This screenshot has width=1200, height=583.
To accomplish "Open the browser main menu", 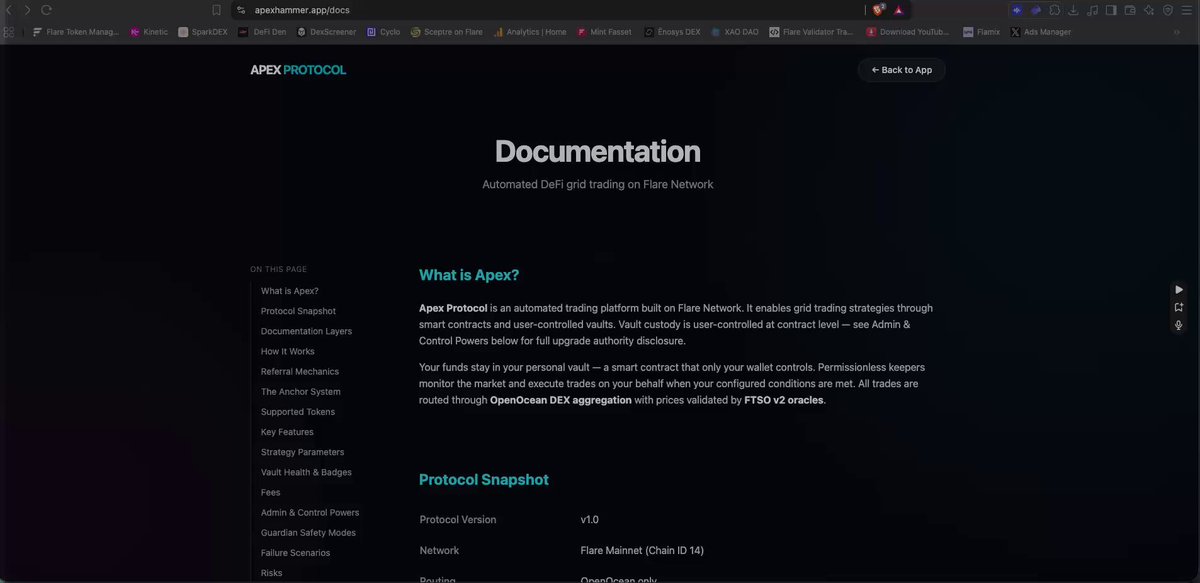I will tap(1187, 10).
